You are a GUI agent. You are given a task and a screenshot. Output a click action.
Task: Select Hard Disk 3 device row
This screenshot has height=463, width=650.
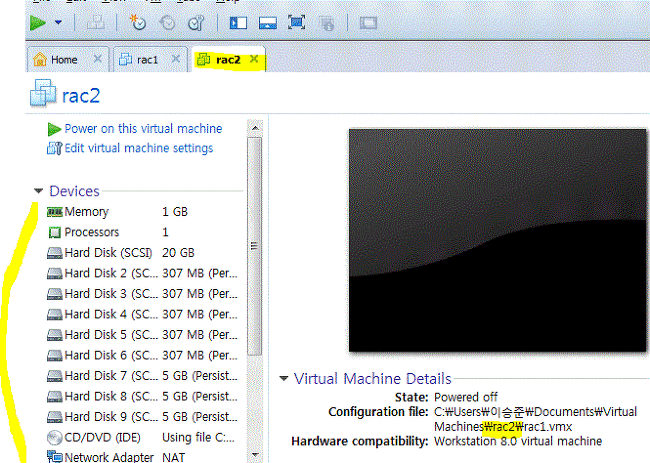(143, 294)
